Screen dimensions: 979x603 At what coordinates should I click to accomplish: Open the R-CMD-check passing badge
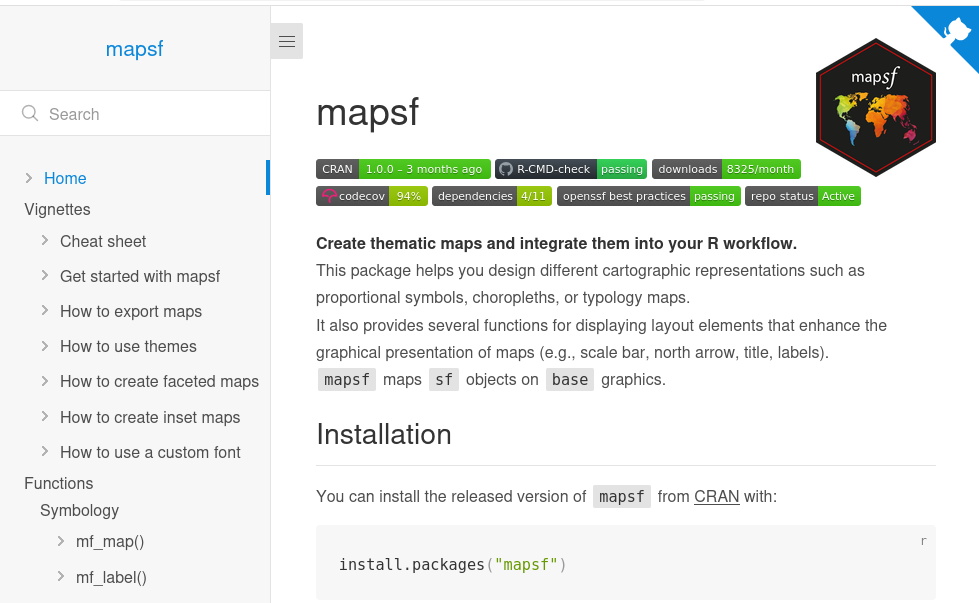[x=571, y=169]
